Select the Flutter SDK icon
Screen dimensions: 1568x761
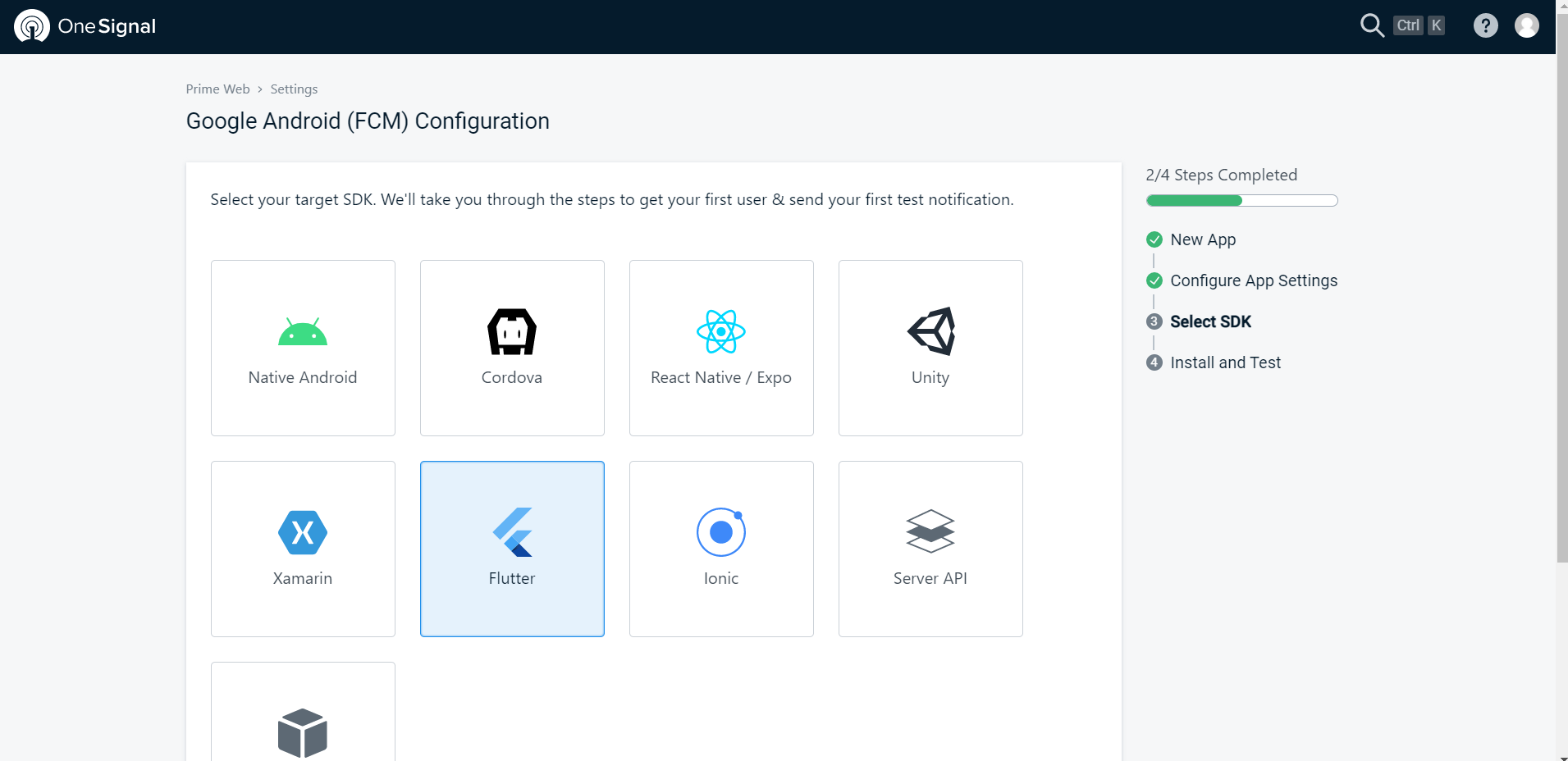(x=512, y=532)
